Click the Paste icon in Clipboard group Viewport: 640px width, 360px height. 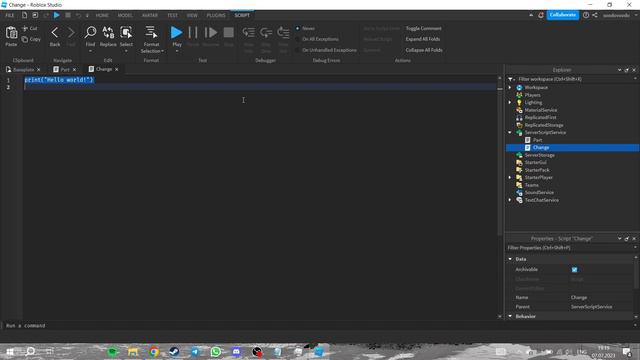(x=11, y=33)
